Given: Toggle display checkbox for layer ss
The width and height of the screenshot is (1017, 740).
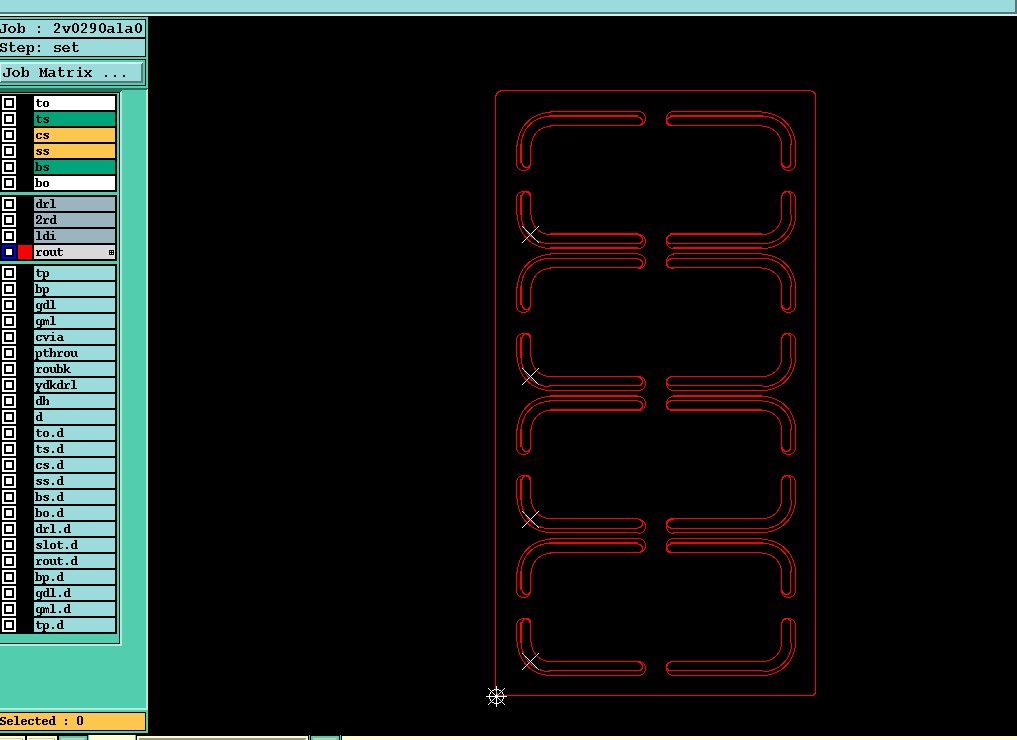Looking at the screenshot, I should (9, 151).
